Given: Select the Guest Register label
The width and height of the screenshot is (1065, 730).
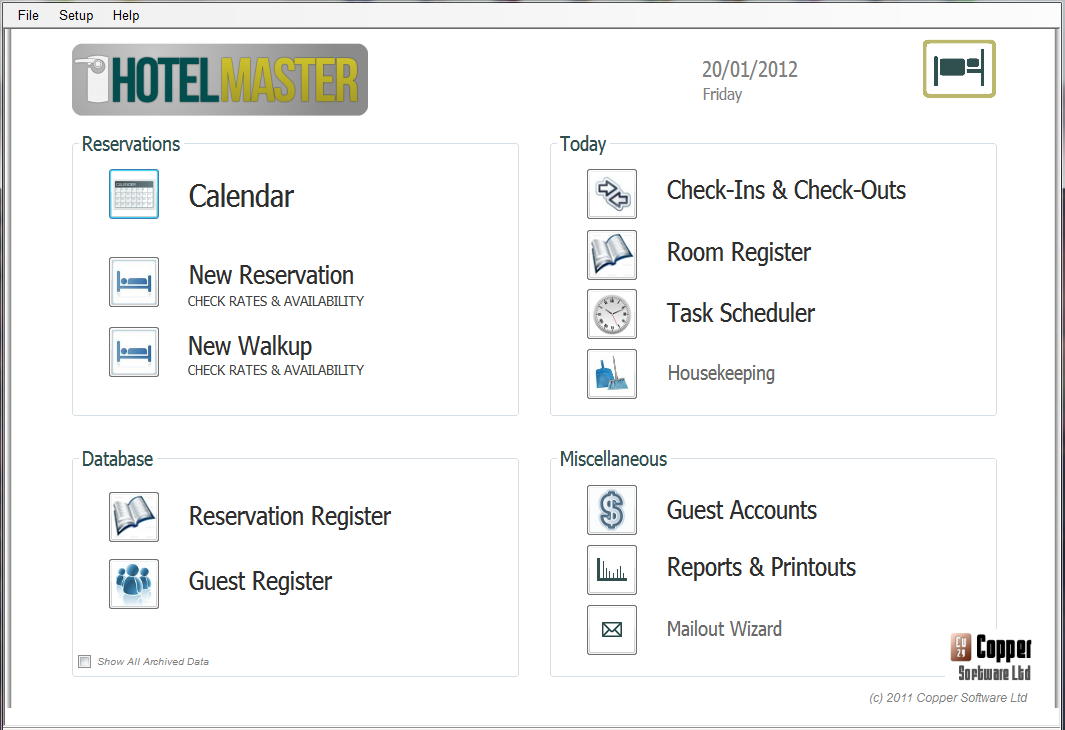Looking at the screenshot, I should (260, 581).
